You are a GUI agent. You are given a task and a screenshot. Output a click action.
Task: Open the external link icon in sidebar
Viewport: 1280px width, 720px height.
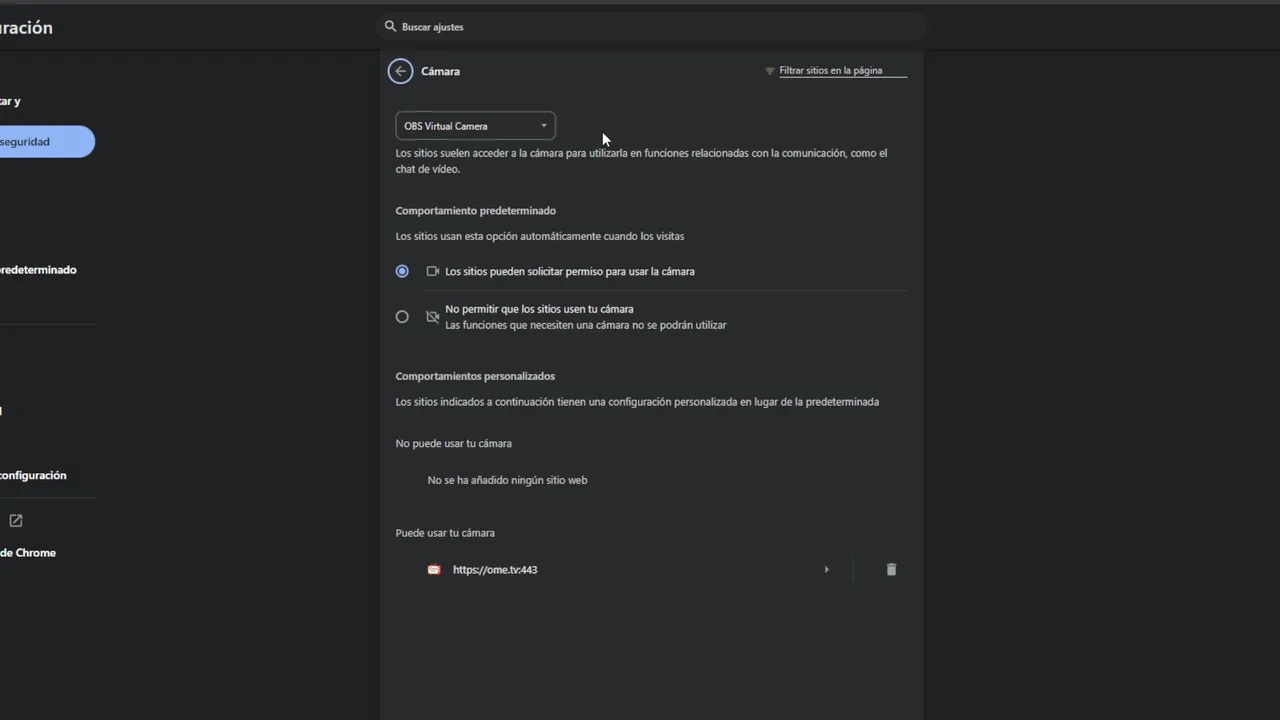(x=16, y=520)
